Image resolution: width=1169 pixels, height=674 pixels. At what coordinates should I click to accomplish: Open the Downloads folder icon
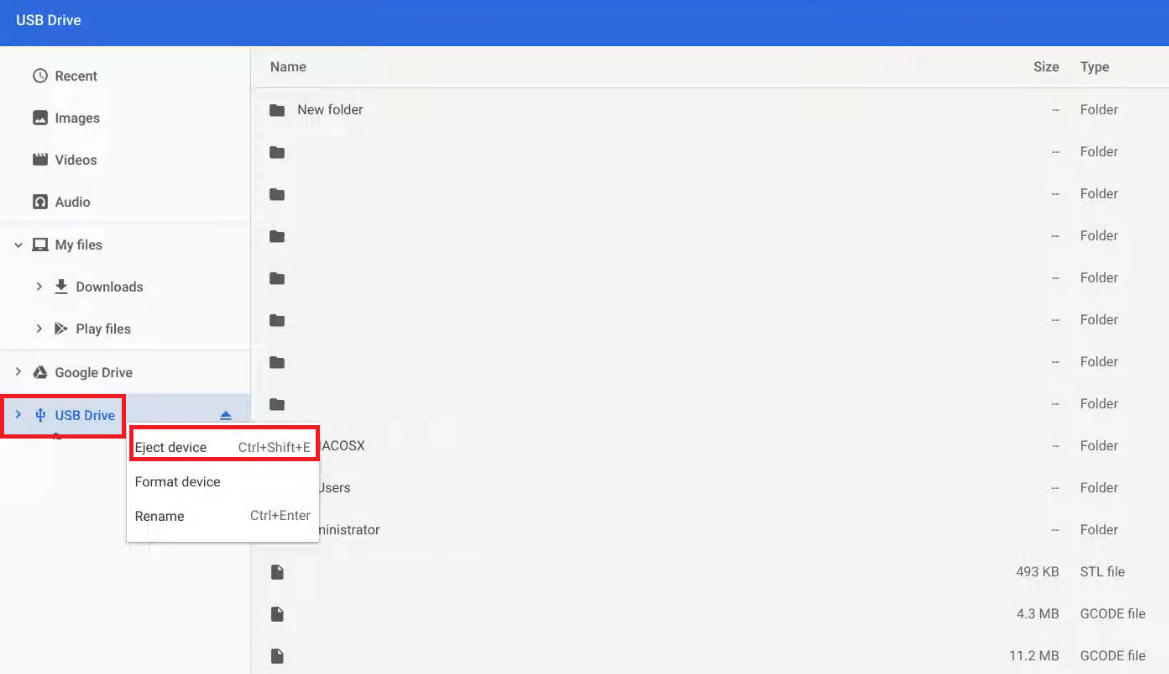(62, 286)
